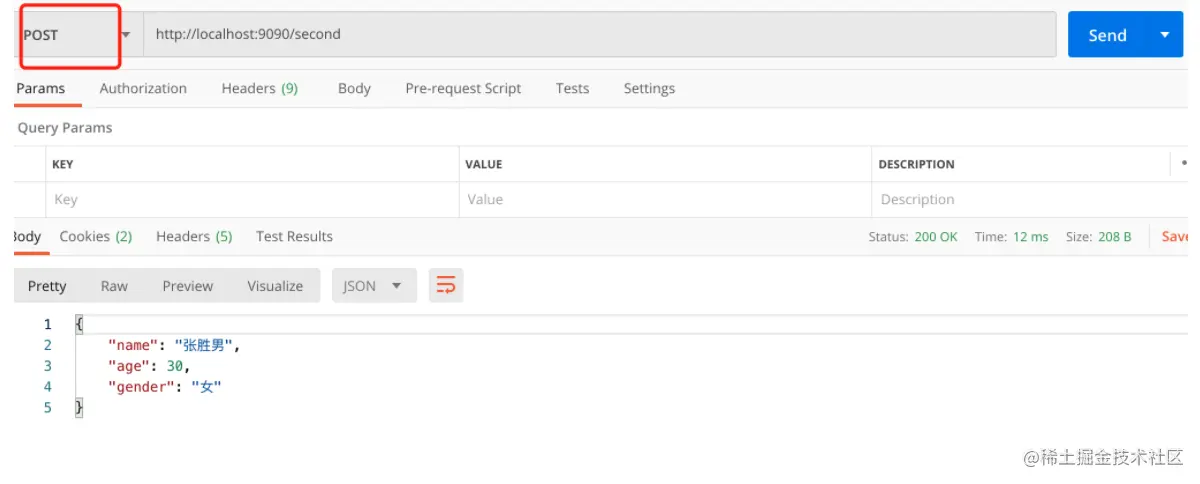Click the DESCRIPTION column header
Screen dimensions: 1200x484
[x=916, y=164]
